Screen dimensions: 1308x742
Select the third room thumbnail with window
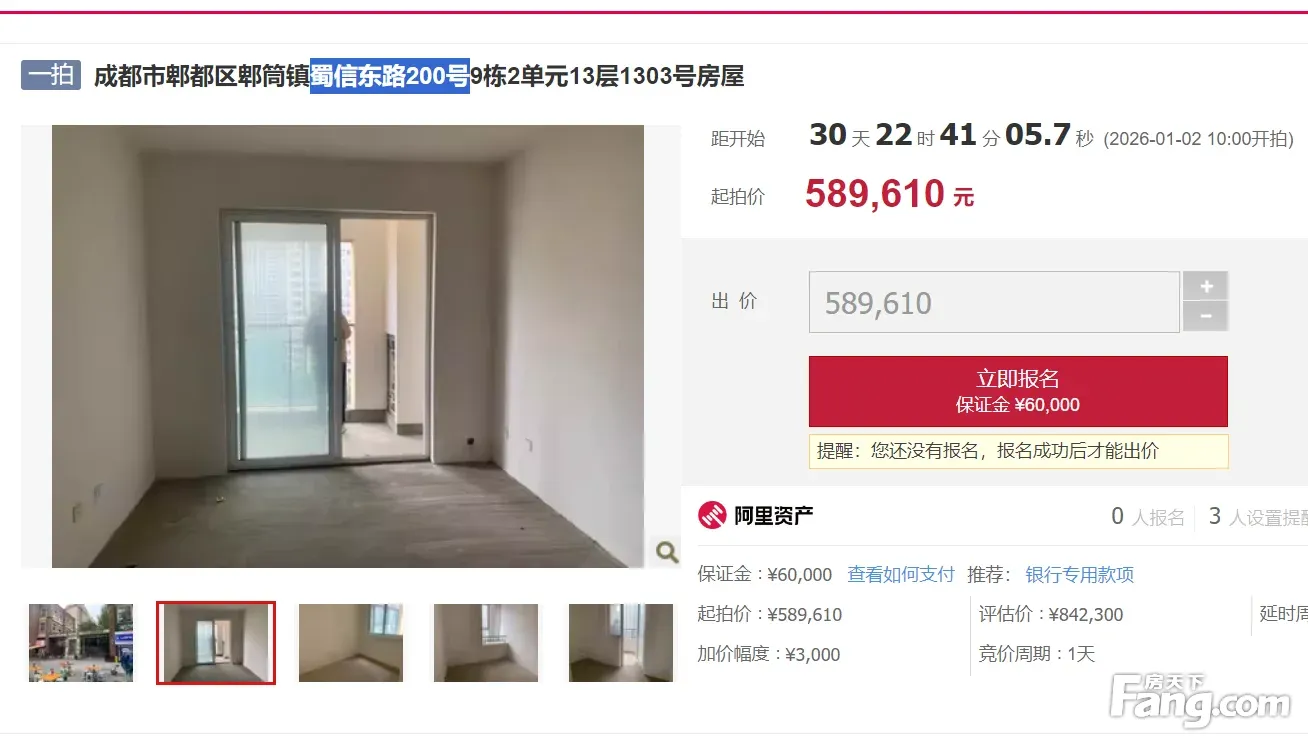pos(351,643)
